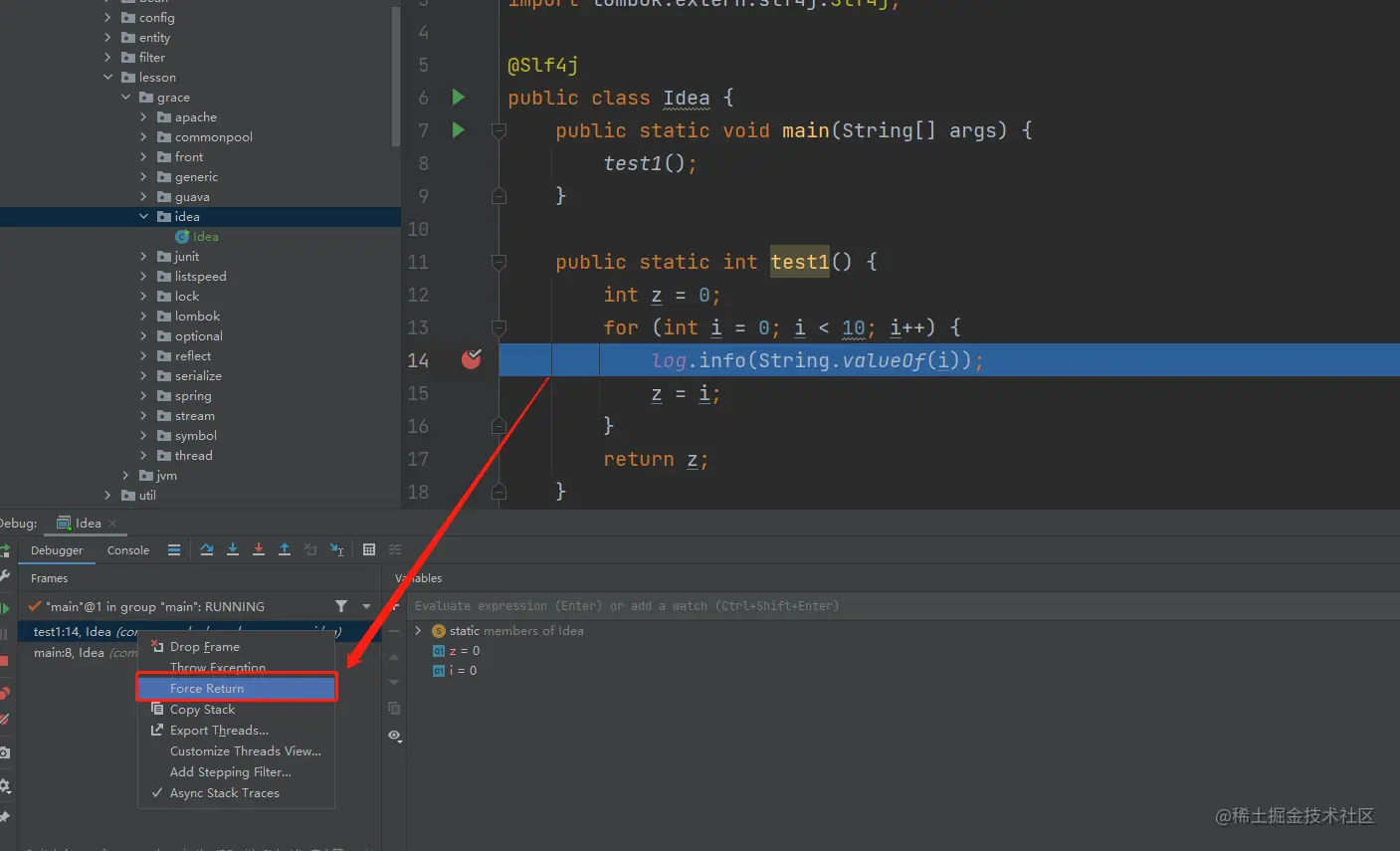
Task: Click copy icon in Variables side strip
Action: [394, 709]
